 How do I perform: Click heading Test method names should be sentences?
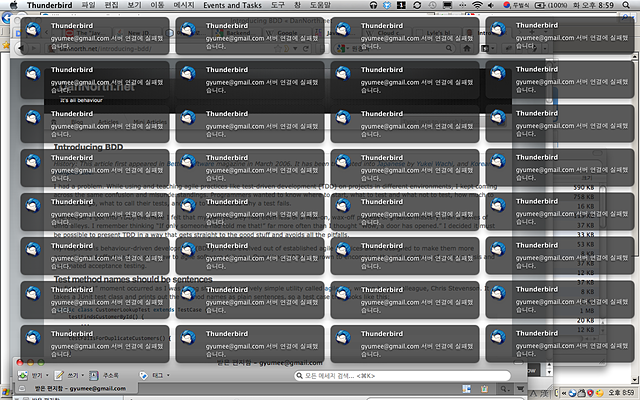click(133, 279)
